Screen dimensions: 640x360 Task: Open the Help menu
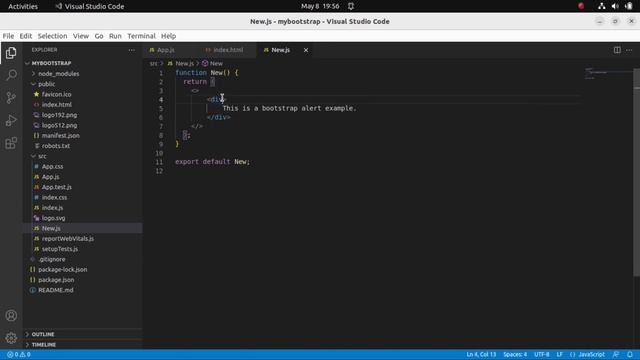(x=168, y=36)
